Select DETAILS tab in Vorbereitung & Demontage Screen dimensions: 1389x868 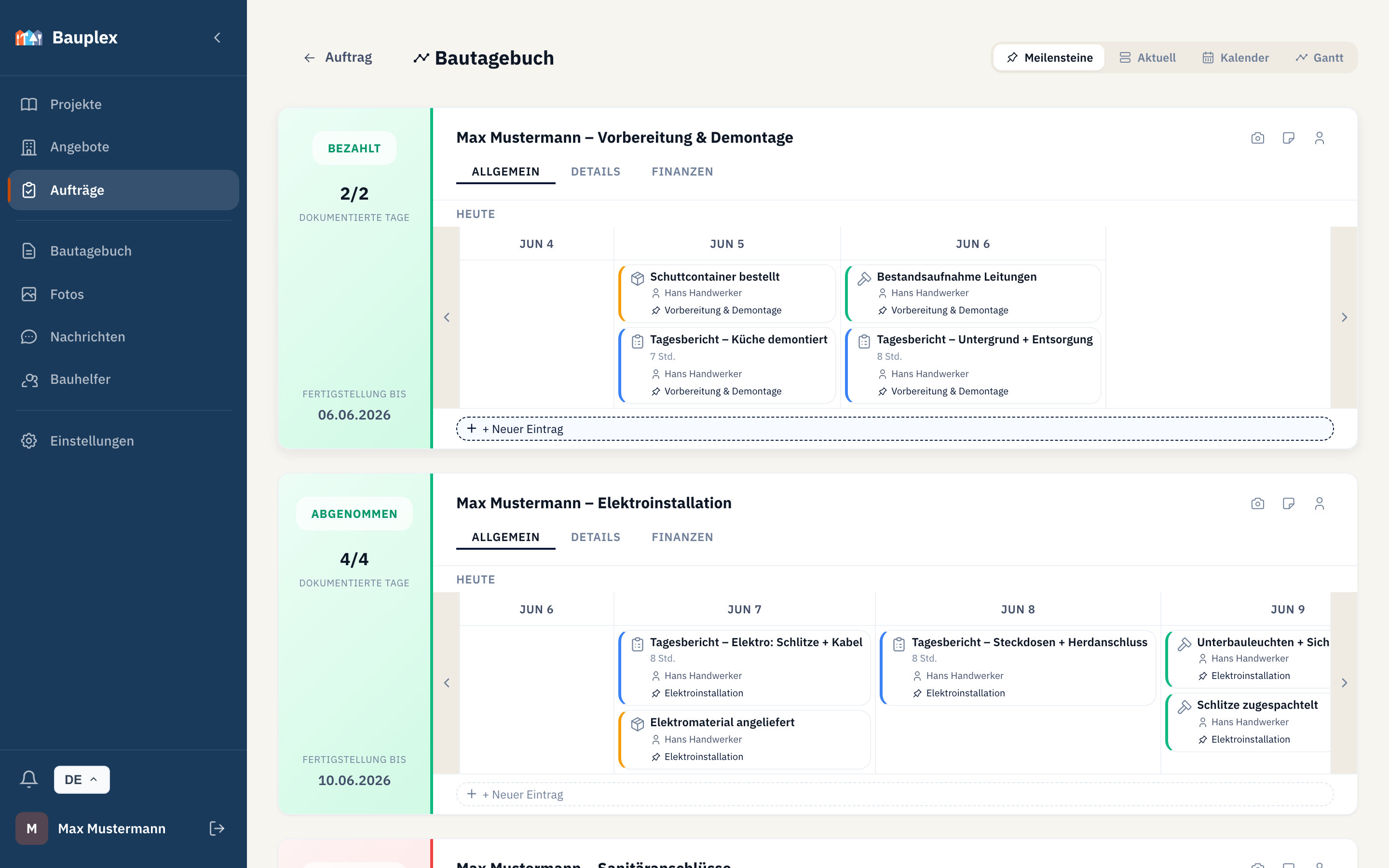[596, 172]
